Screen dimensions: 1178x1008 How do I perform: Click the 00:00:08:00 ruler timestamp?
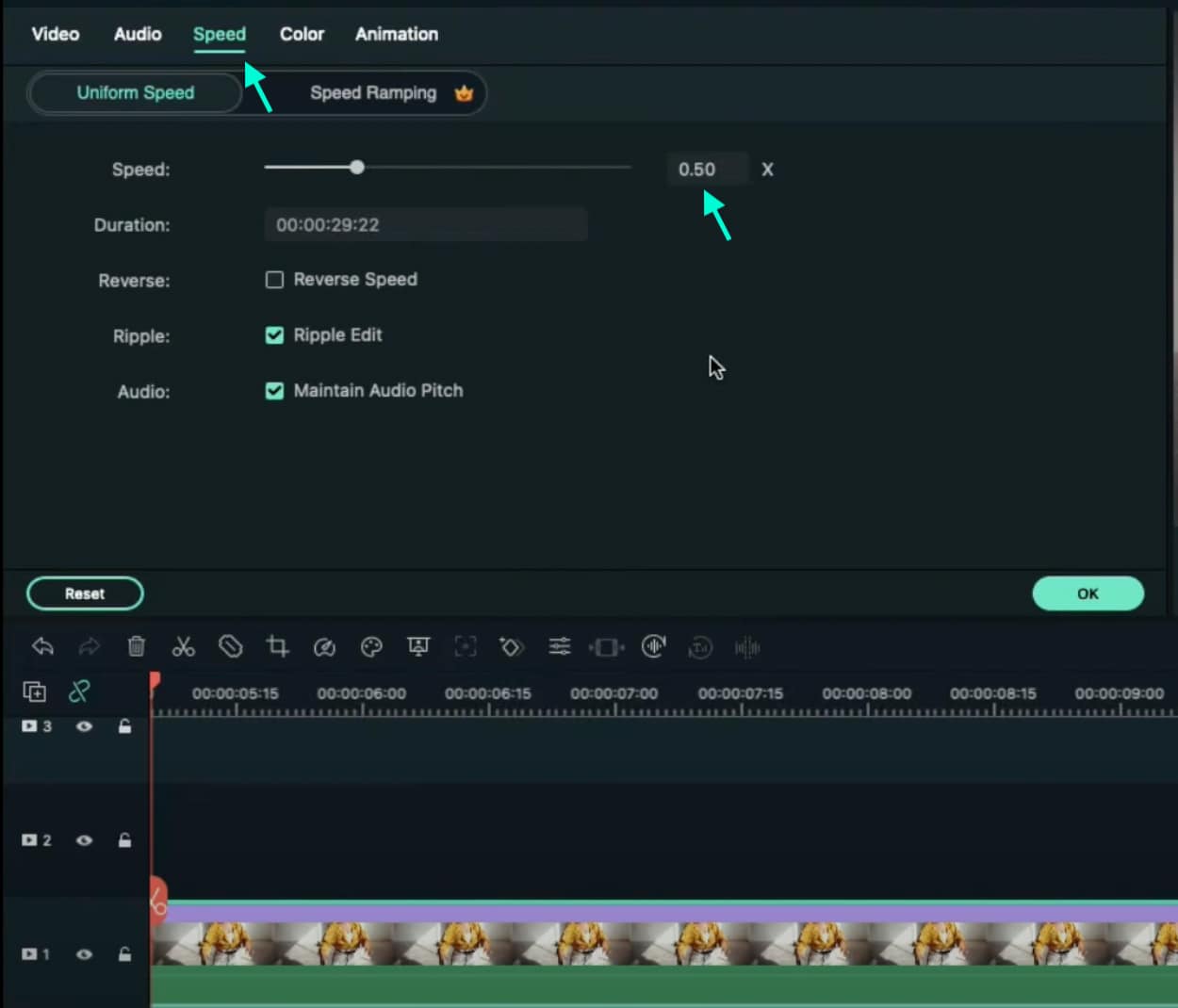[867, 693]
